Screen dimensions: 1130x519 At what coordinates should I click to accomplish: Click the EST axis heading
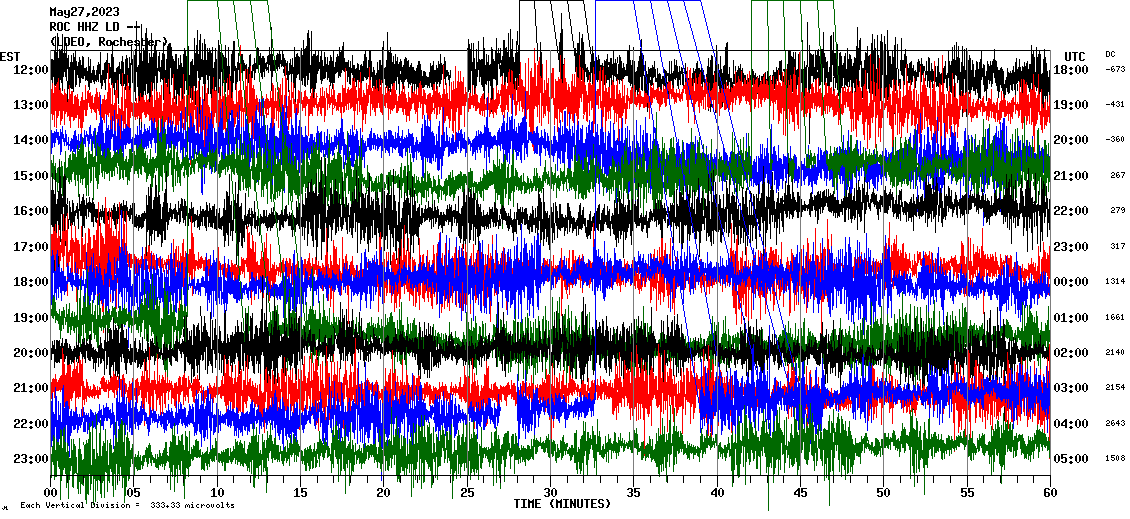(x=10, y=56)
